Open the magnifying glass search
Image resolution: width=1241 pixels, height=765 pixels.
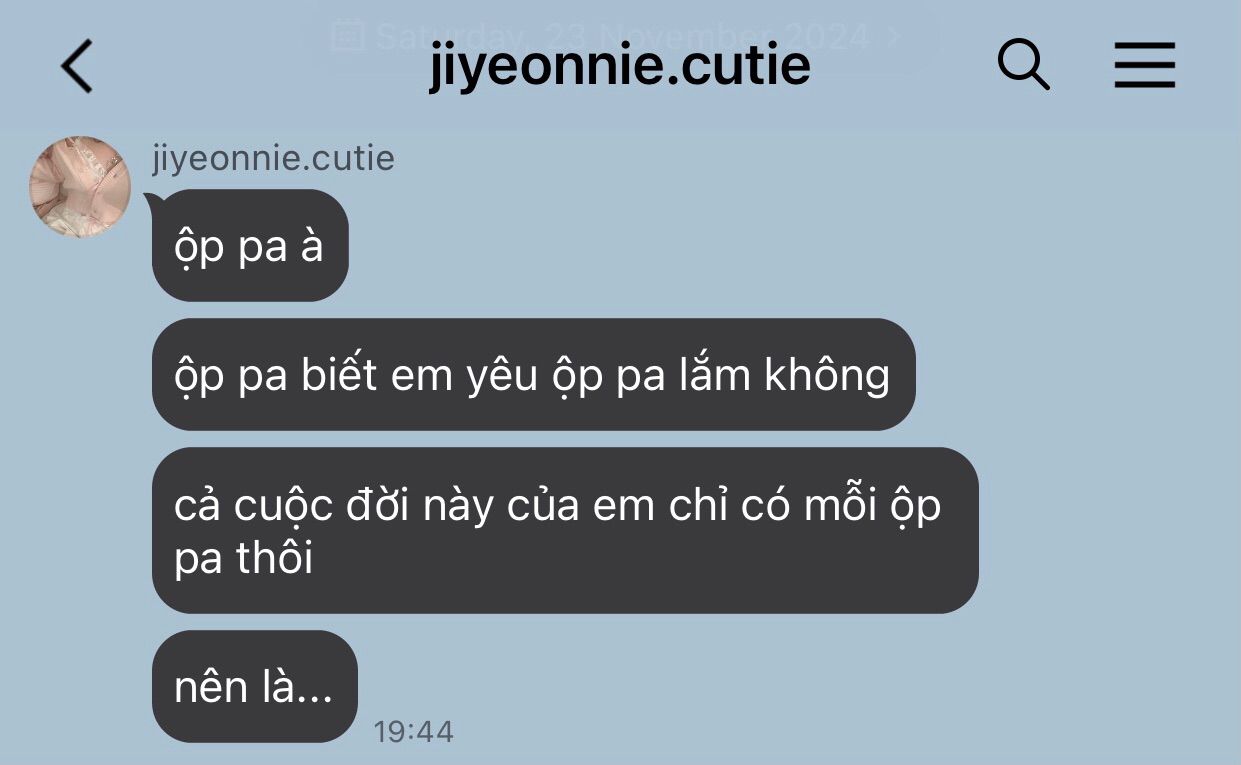(1024, 66)
